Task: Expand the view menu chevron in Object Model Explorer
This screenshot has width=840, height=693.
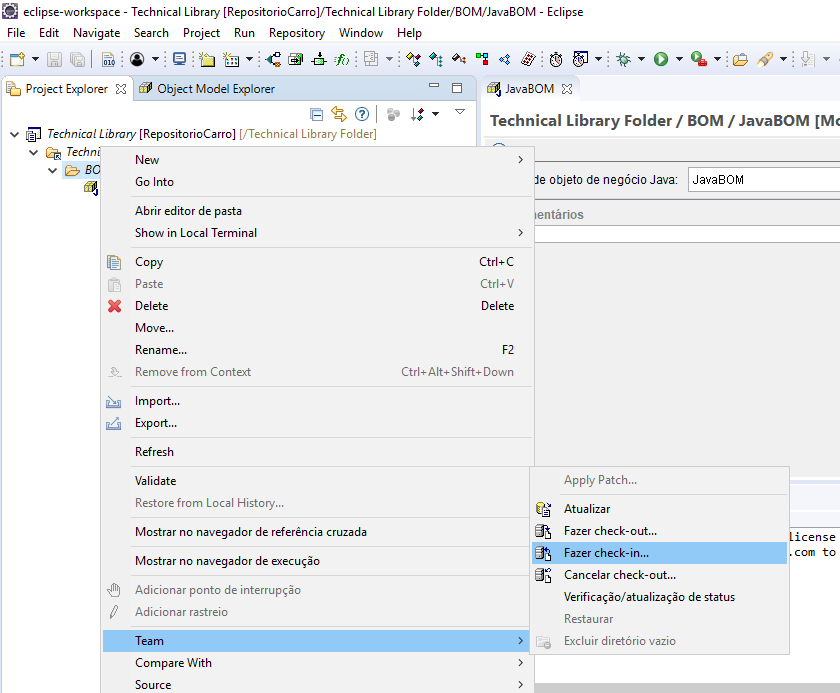Action: (460, 113)
